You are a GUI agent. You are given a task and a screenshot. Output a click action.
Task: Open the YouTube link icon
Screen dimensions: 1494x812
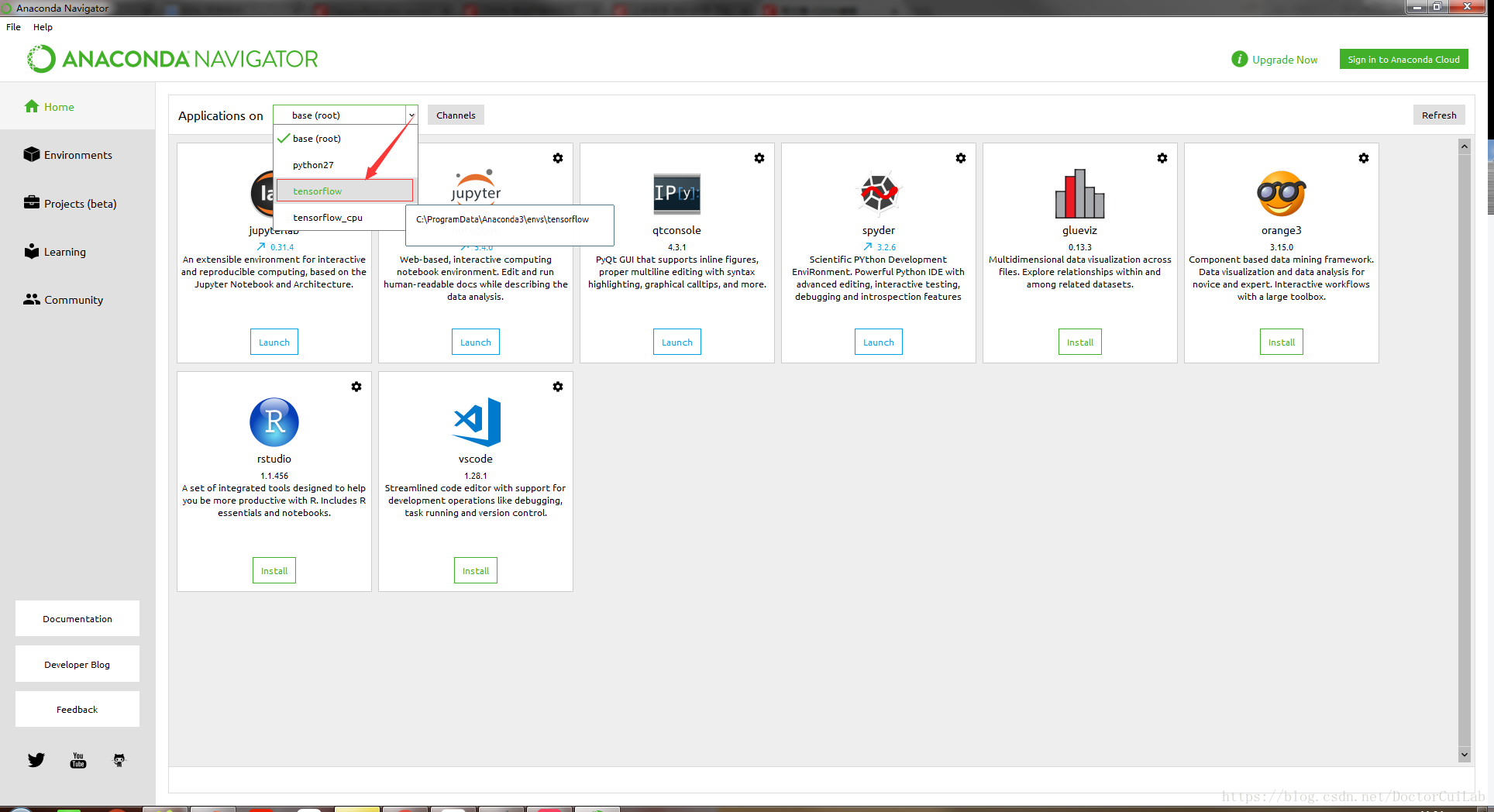tap(78, 760)
